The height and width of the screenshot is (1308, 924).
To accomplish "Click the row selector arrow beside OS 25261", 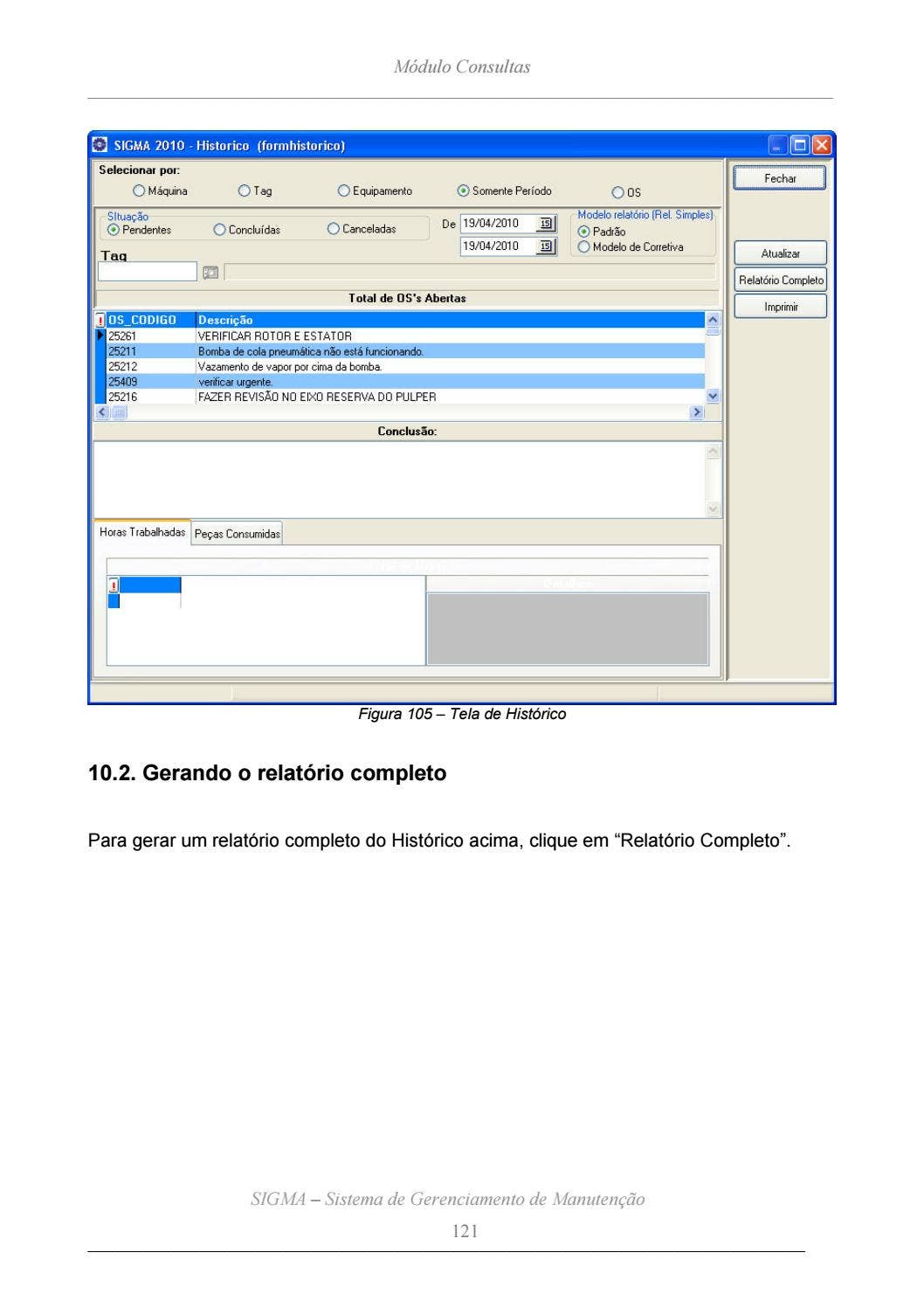I will pyautogui.click(x=100, y=335).
